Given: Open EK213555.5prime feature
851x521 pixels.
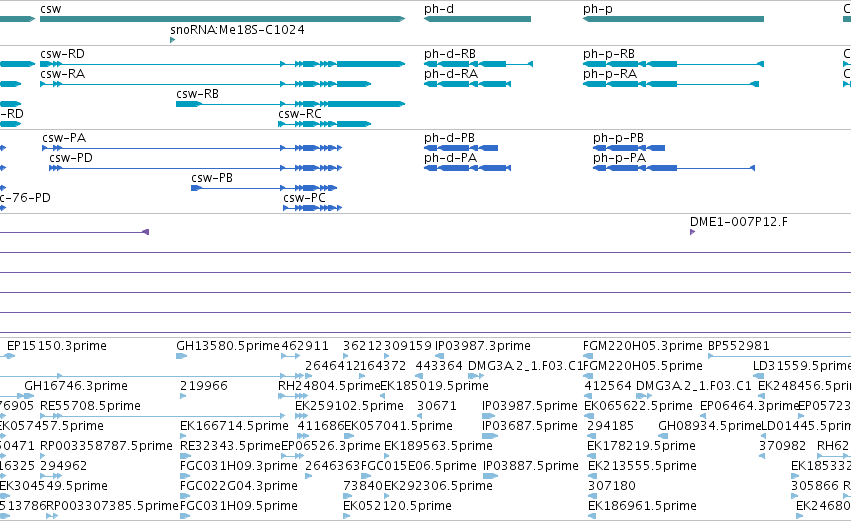Looking at the screenshot, I should click(x=643, y=466).
